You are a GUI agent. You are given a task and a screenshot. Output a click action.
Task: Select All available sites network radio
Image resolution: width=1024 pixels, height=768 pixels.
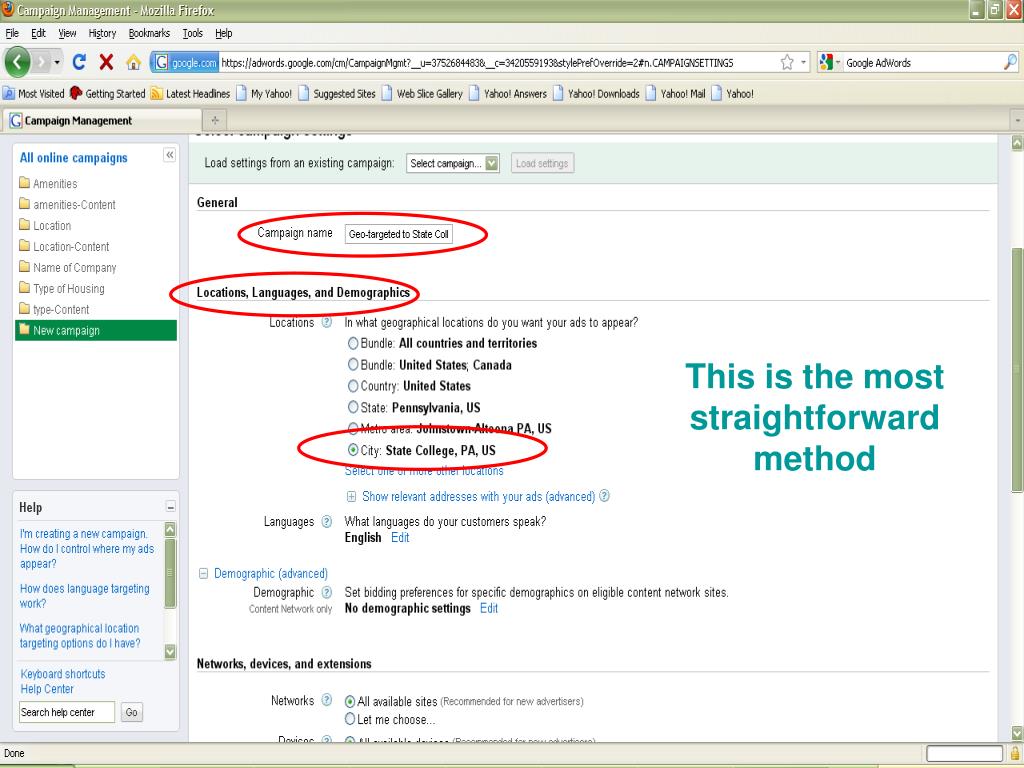350,701
